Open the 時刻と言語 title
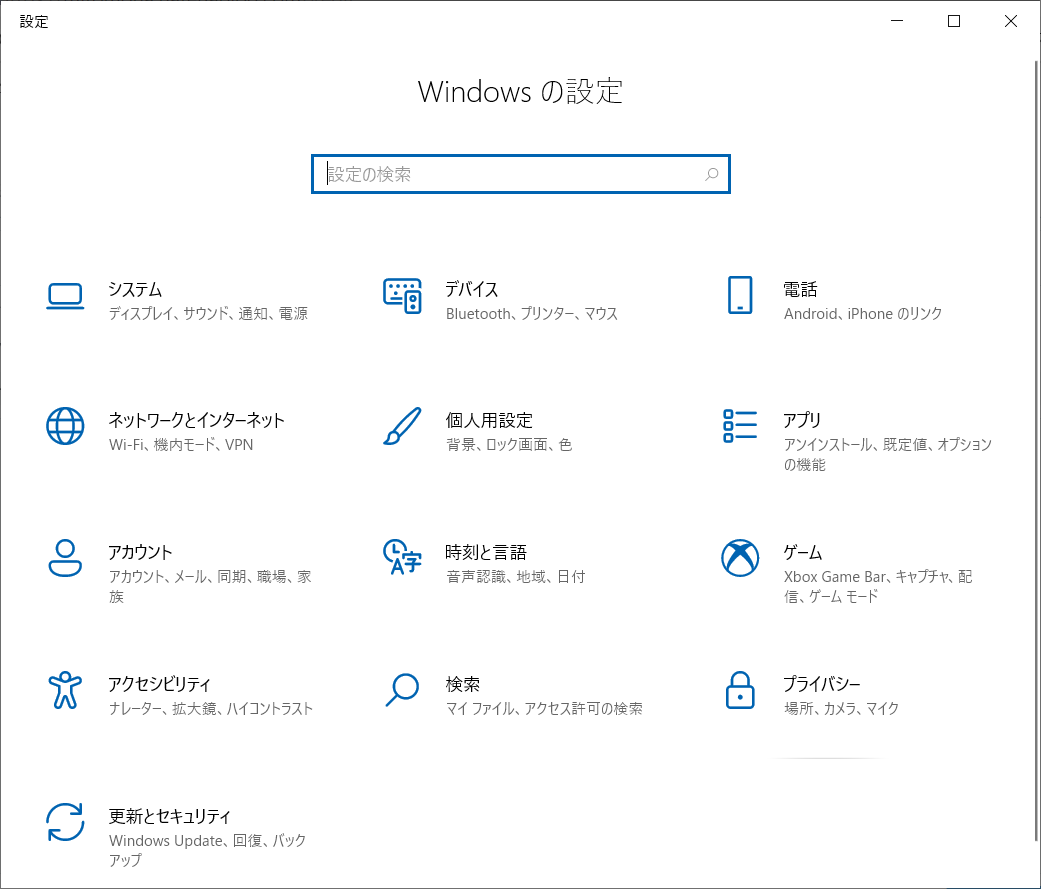Image resolution: width=1041 pixels, height=889 pixels. point(486,552)
